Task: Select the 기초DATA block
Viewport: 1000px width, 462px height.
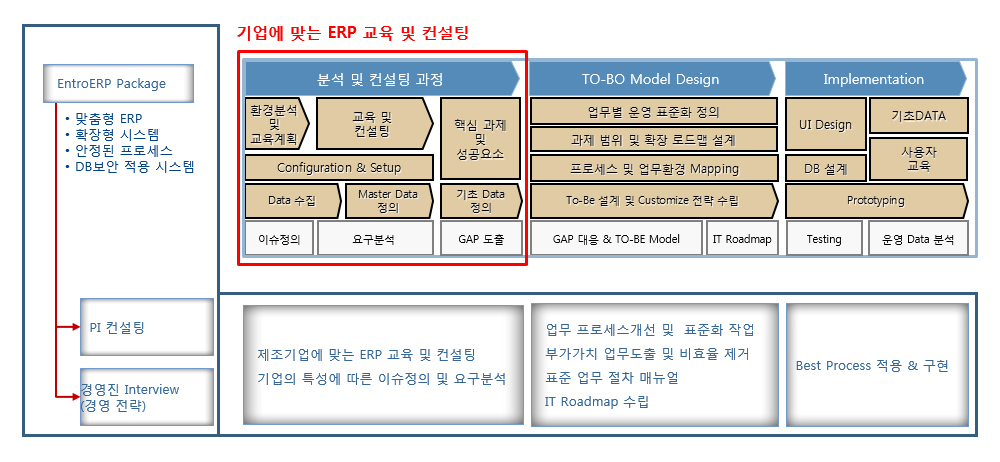Action: click(x=919, y=115)
